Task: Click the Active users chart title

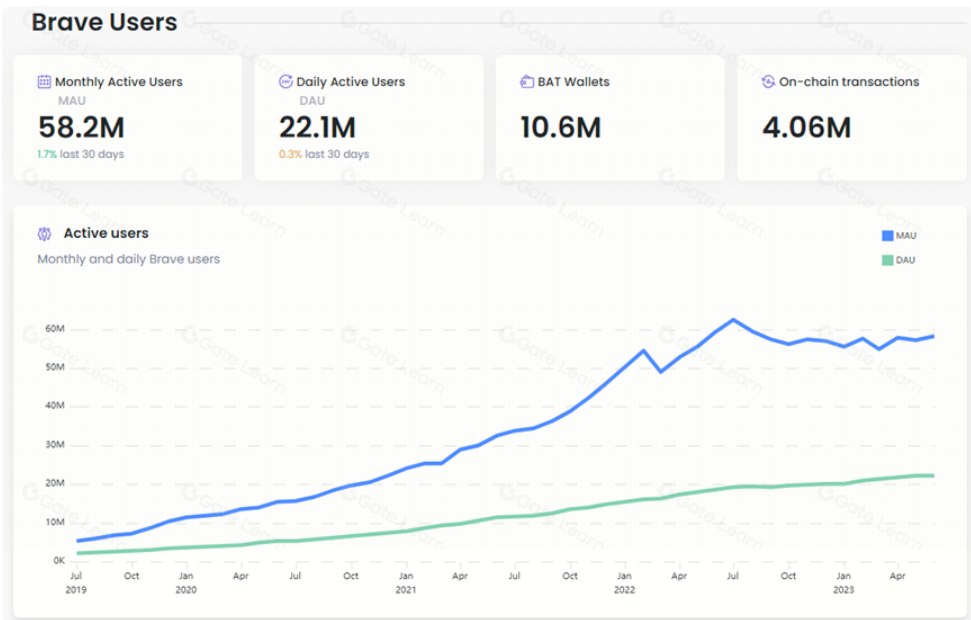Action: [x=106, y=233]
